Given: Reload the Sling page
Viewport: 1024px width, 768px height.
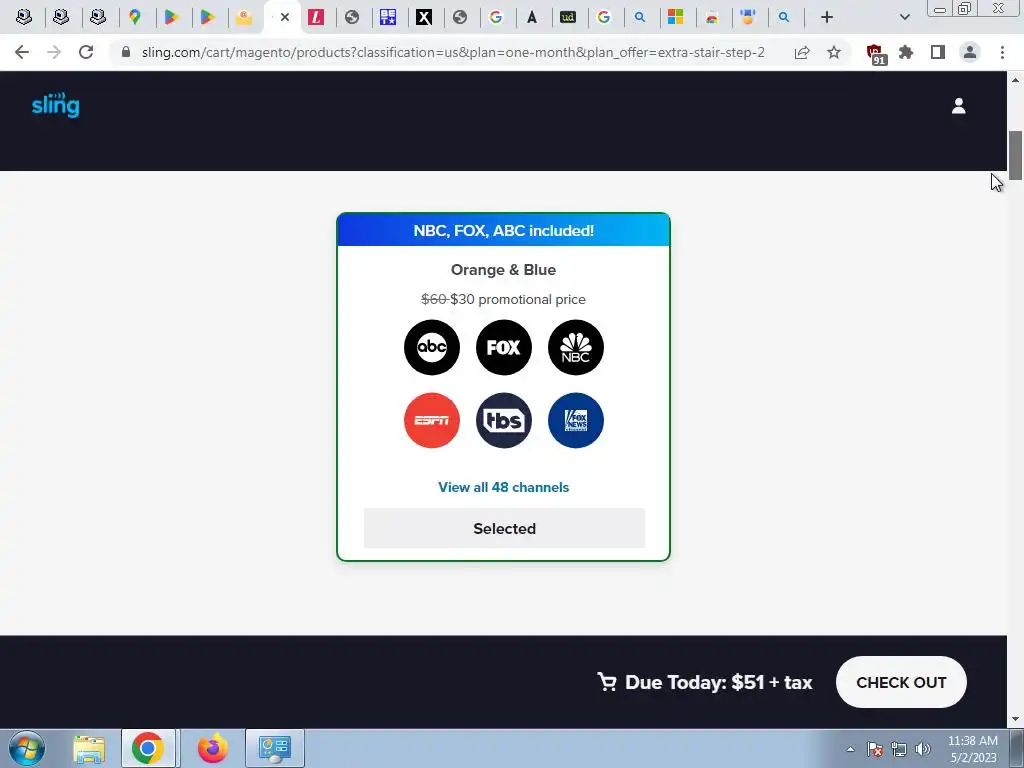Looking at the screenshot, I should click(x=86, y=52).
